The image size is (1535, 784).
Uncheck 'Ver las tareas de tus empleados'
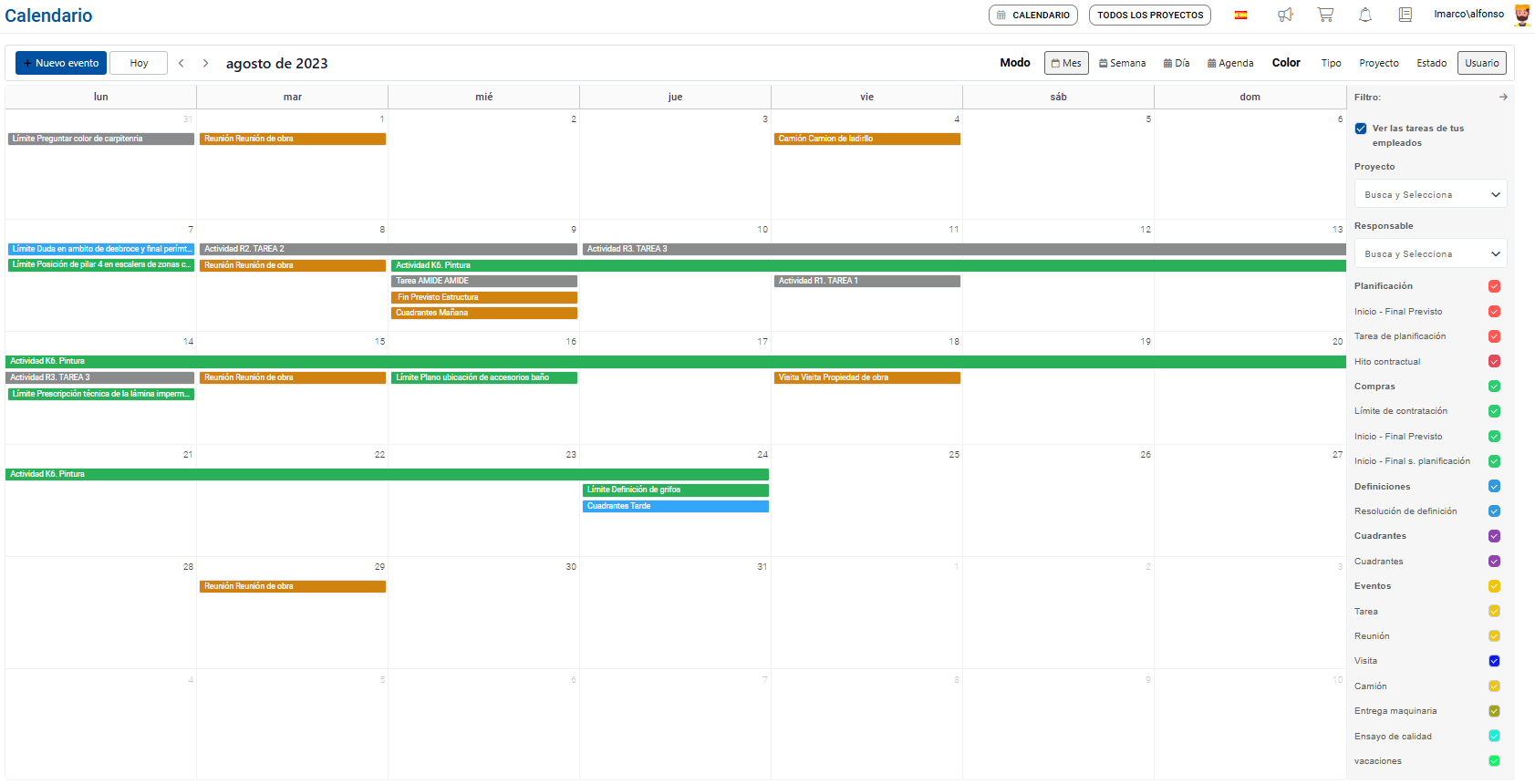pyautogui.click(x=1361, y=129)
